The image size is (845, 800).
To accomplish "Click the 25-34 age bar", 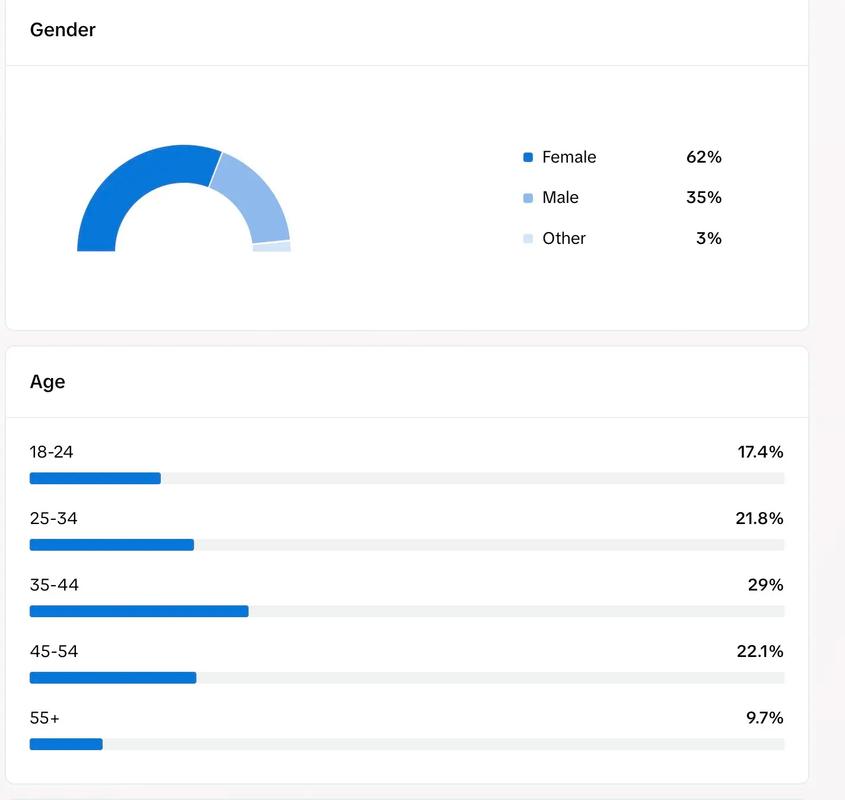I will pos(111,545).
